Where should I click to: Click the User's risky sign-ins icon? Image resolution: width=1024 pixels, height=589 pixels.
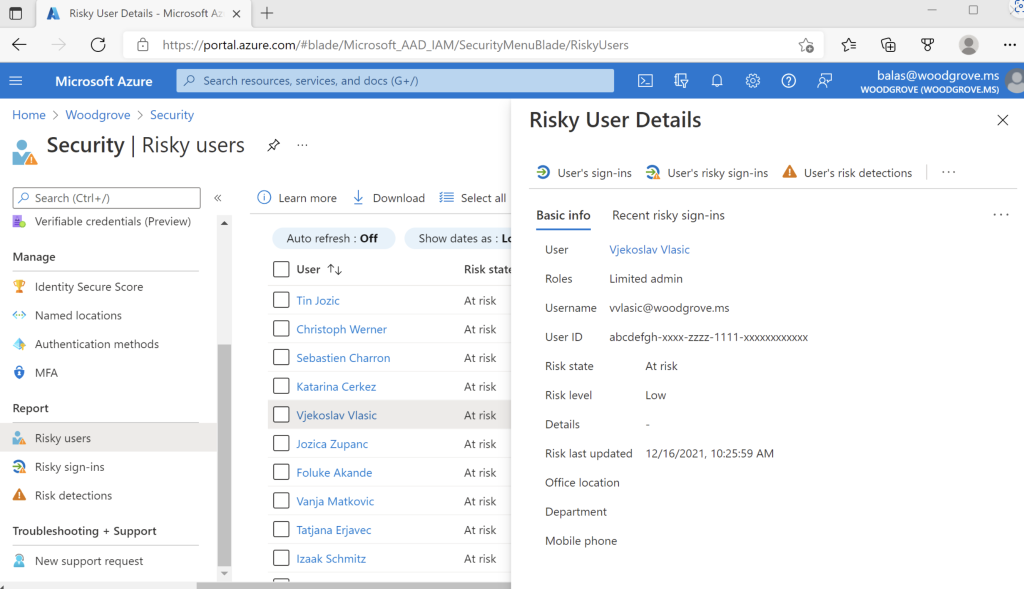[653, 172]
